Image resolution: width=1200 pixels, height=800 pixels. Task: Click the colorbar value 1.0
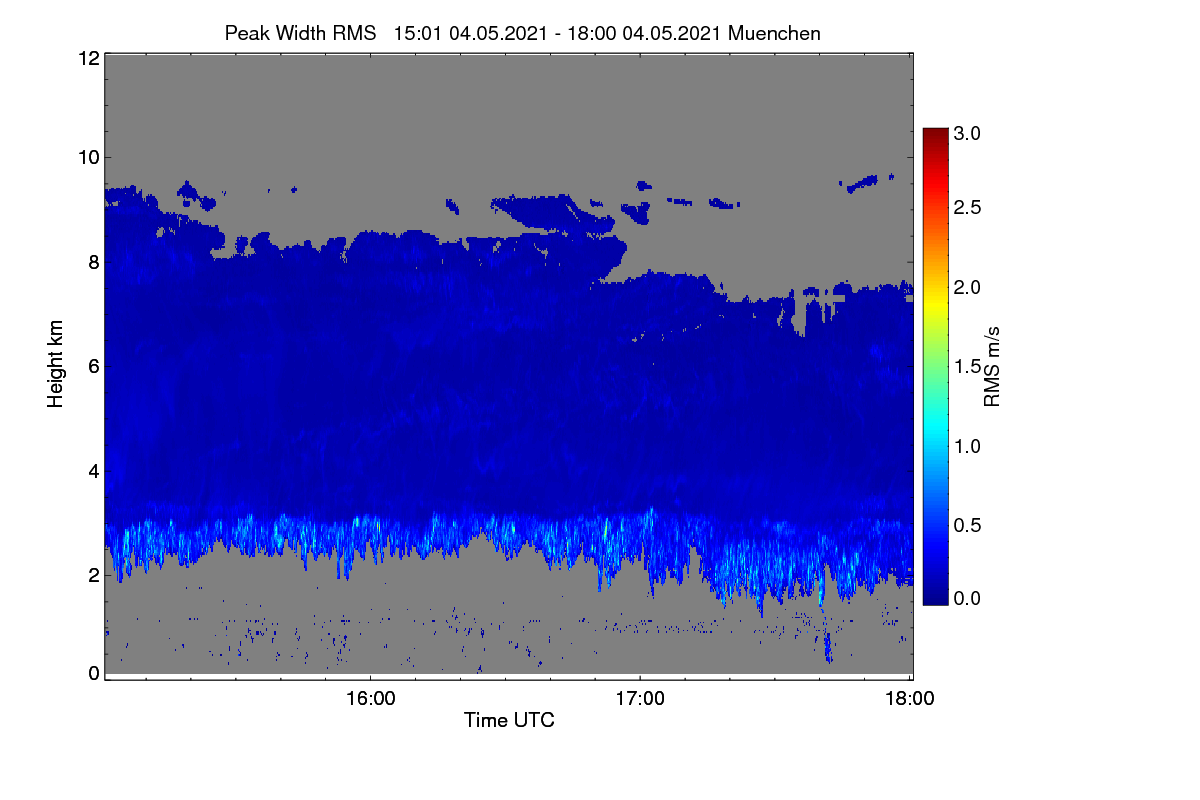click(966, 445)
